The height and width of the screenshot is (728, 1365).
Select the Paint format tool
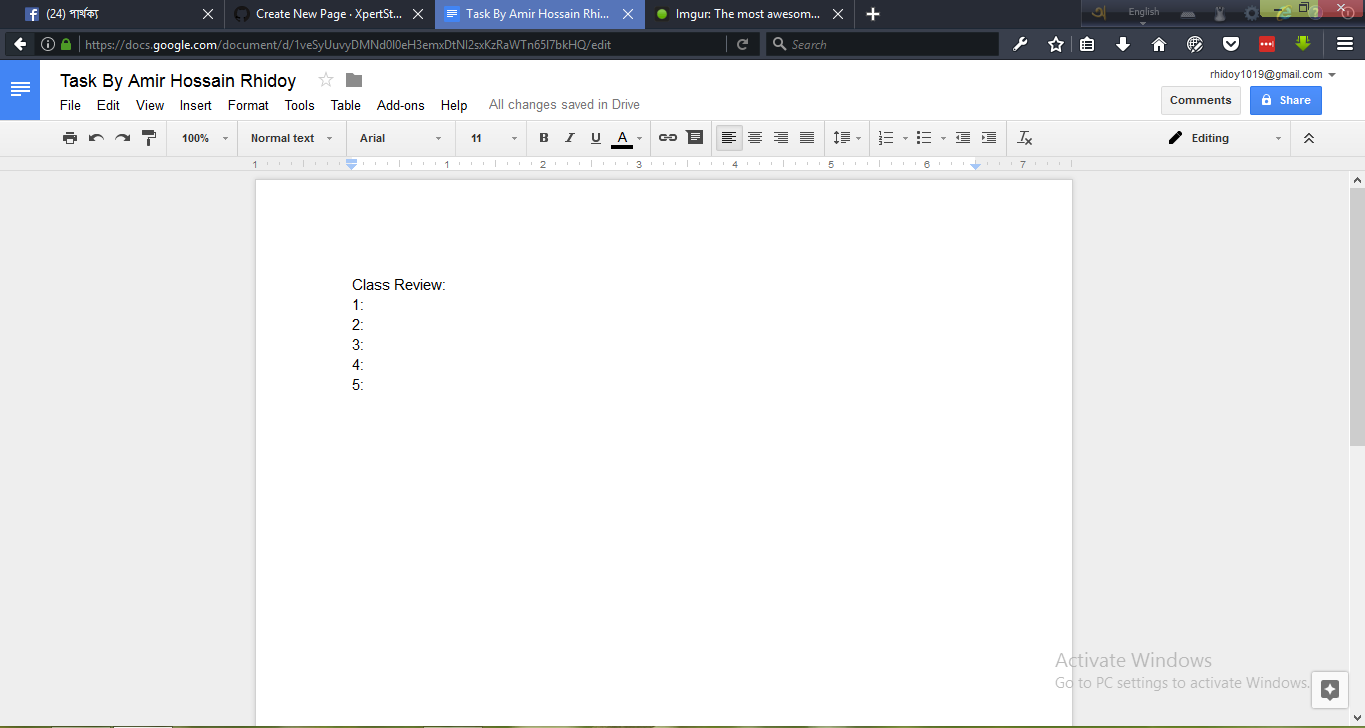click(149, 138)
